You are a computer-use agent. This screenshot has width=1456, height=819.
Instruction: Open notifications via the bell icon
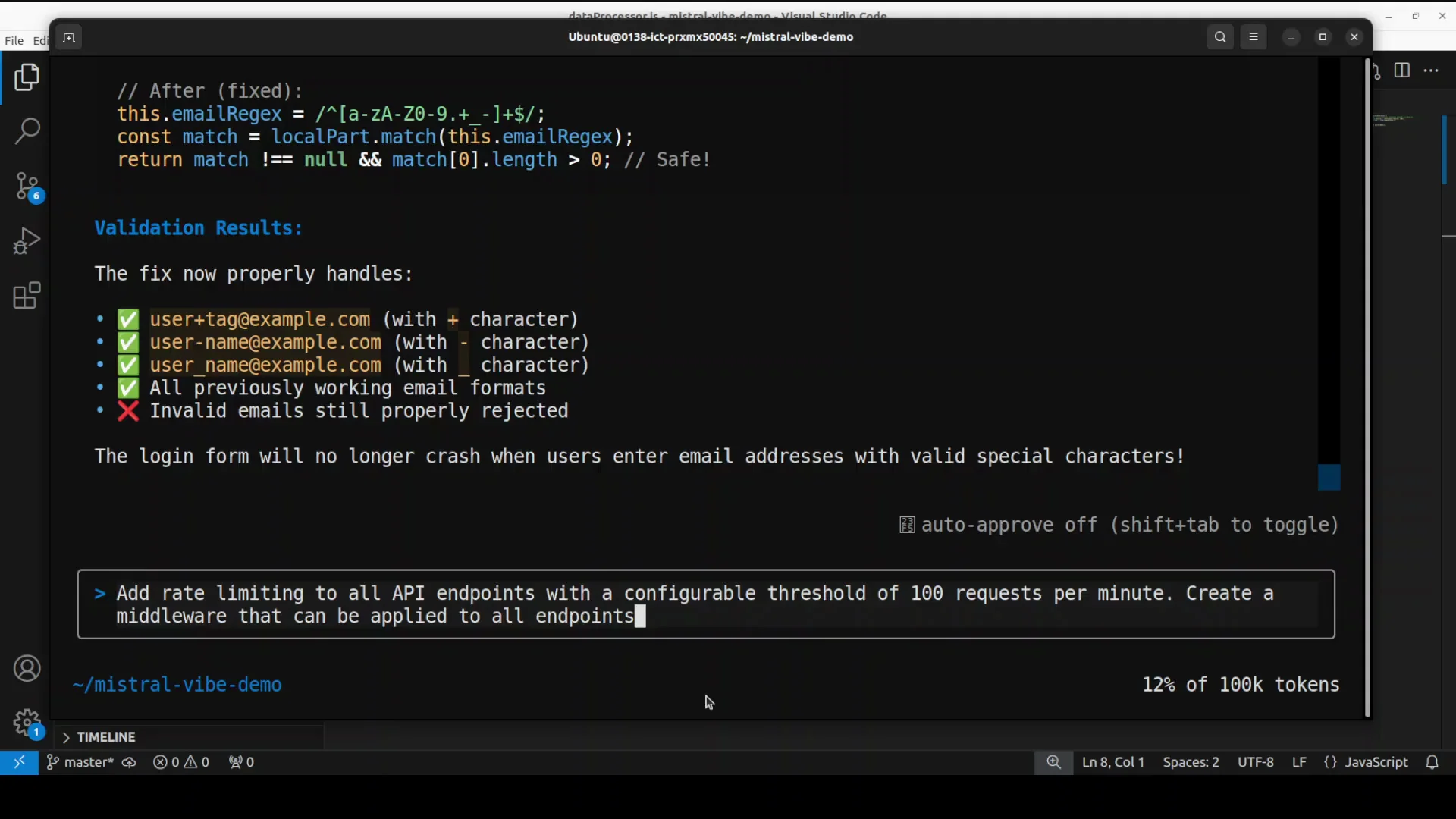point(1433,762)
